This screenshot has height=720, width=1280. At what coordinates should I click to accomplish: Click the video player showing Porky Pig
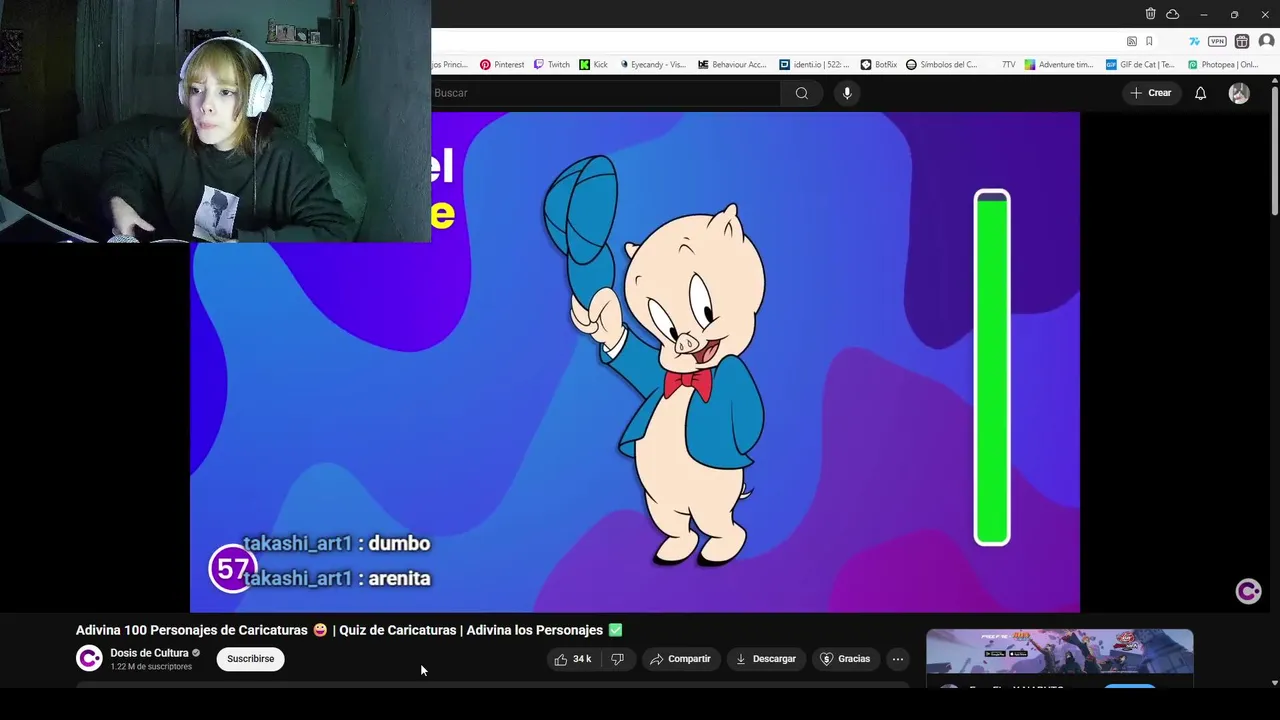click(x=635, y=362)
